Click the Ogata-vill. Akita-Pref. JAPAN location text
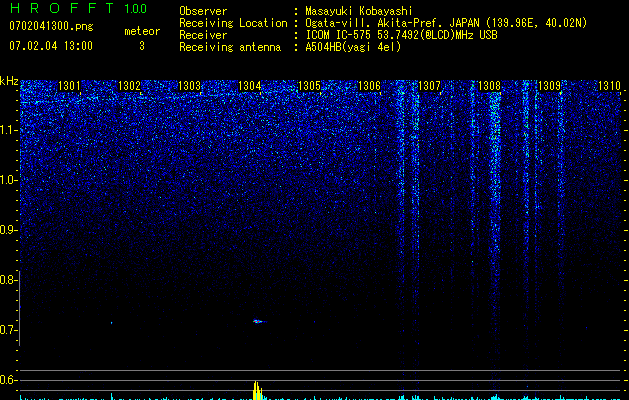 (x=446, y=23)
